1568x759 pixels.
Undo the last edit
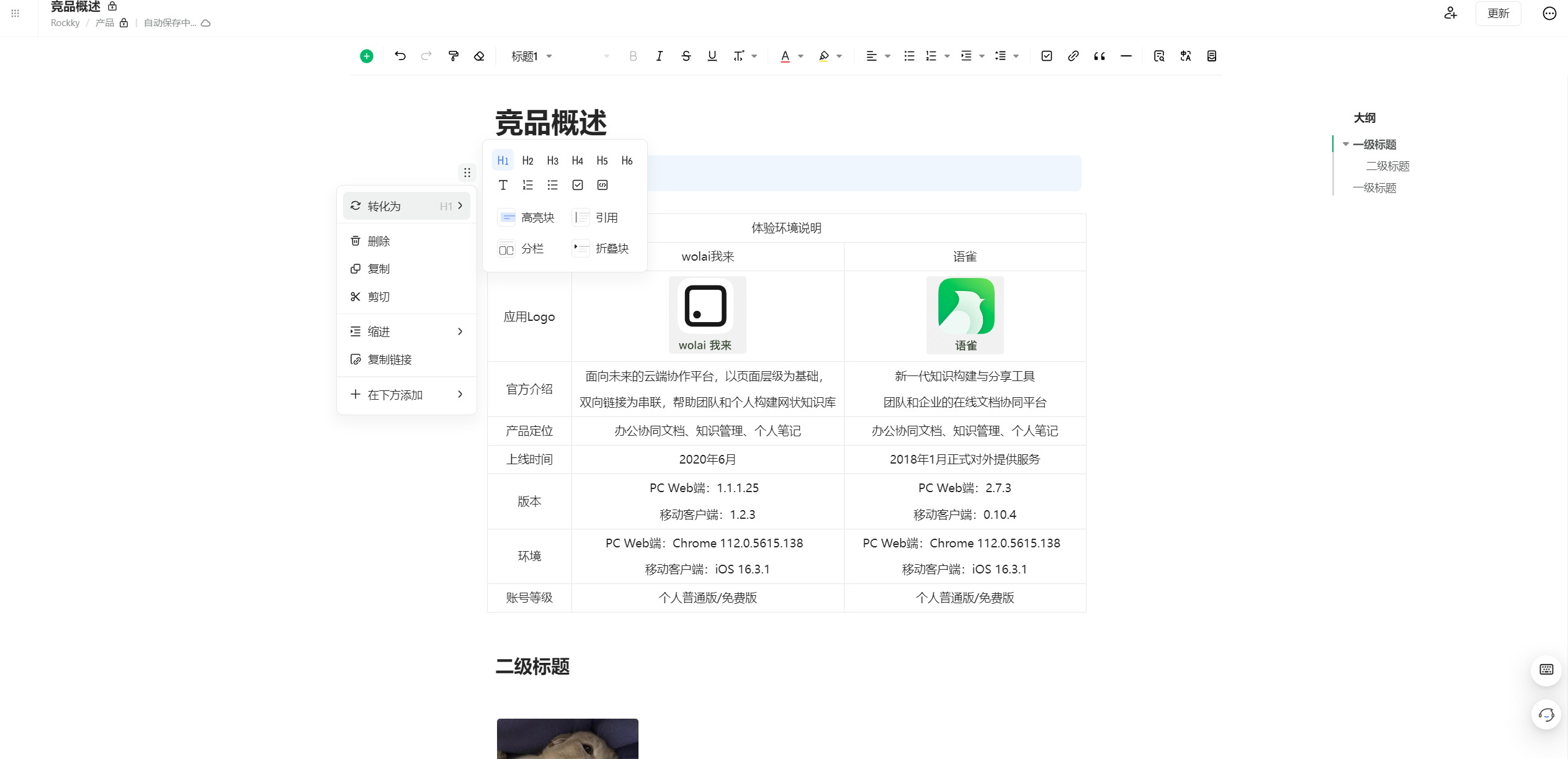pos(400,56)
